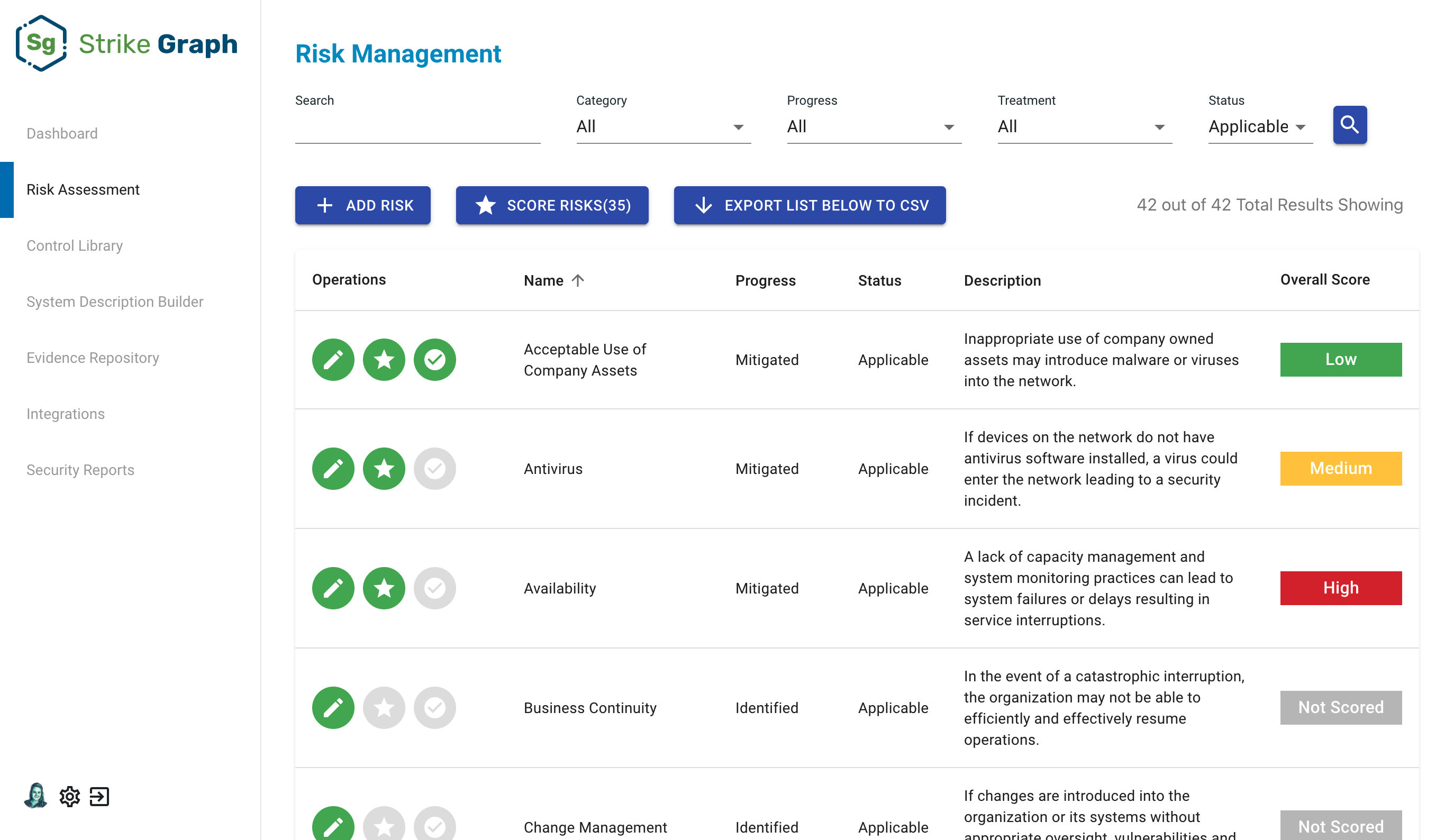Toggle the checkmark icon on Antivirus row

click(x=434, y=469)
